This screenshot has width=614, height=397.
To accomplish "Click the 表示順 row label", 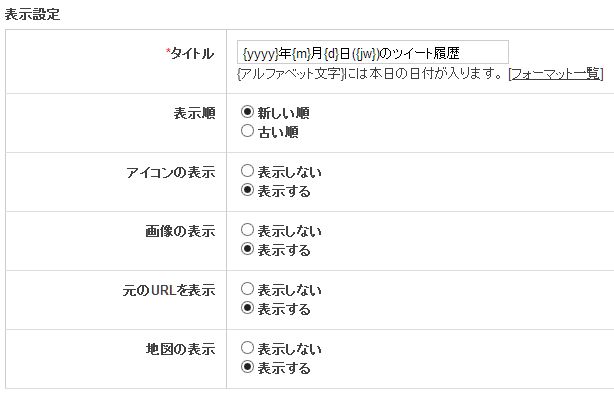I will click(194, 113).
